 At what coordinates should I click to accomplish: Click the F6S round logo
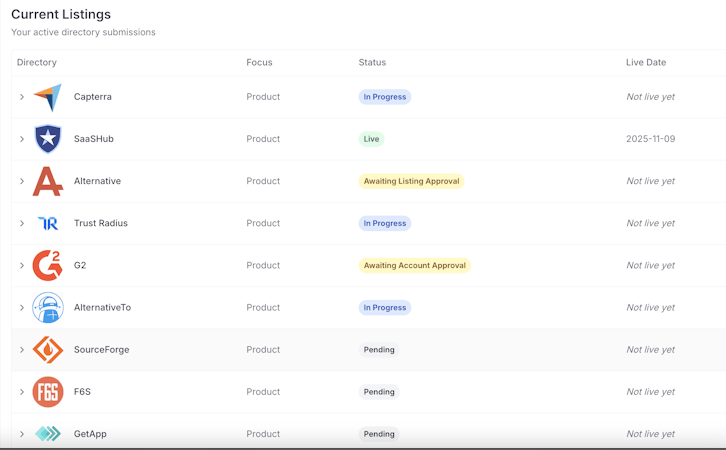[48, 392]
